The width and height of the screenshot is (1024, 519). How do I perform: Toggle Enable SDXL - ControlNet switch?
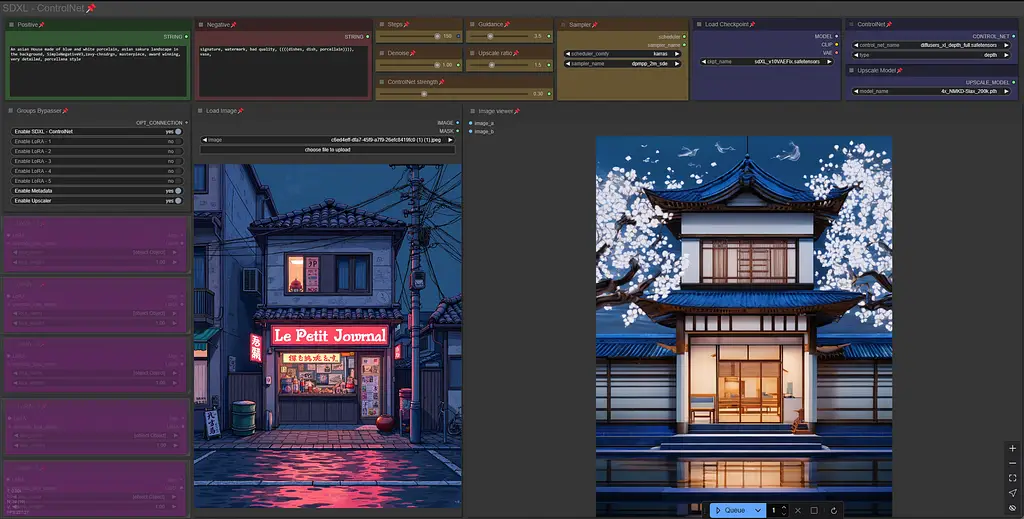pos(177,131)
